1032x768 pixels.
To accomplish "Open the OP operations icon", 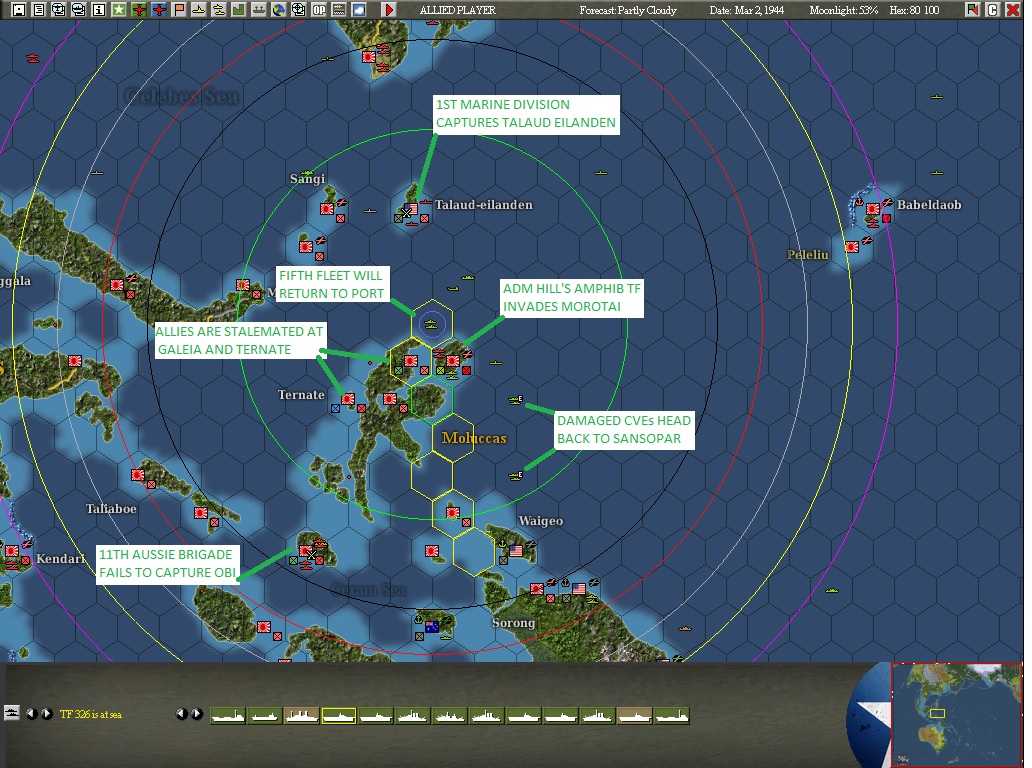I will coord(319,9).
